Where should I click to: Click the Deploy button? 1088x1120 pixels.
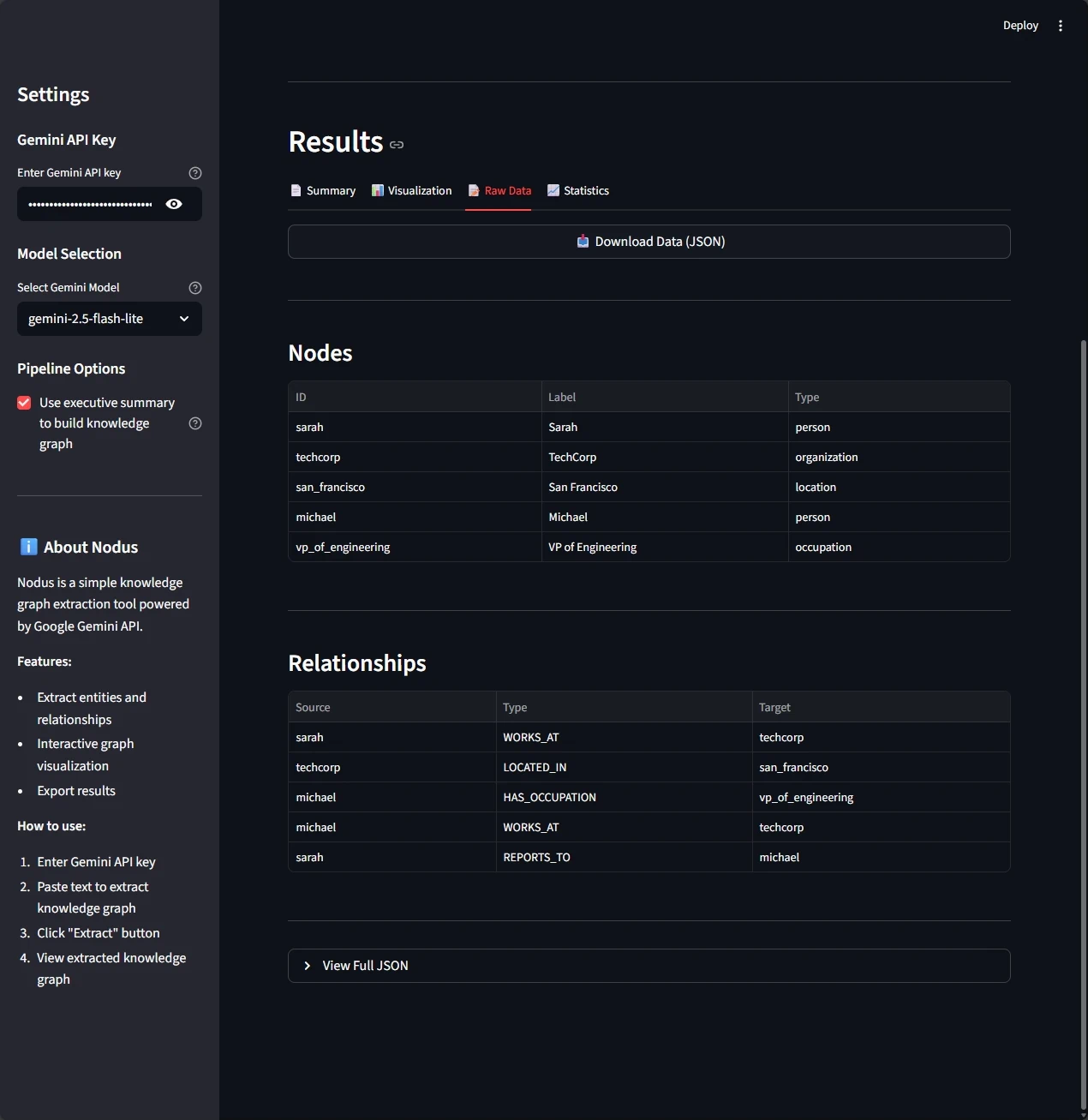(x=1019, y=25)
